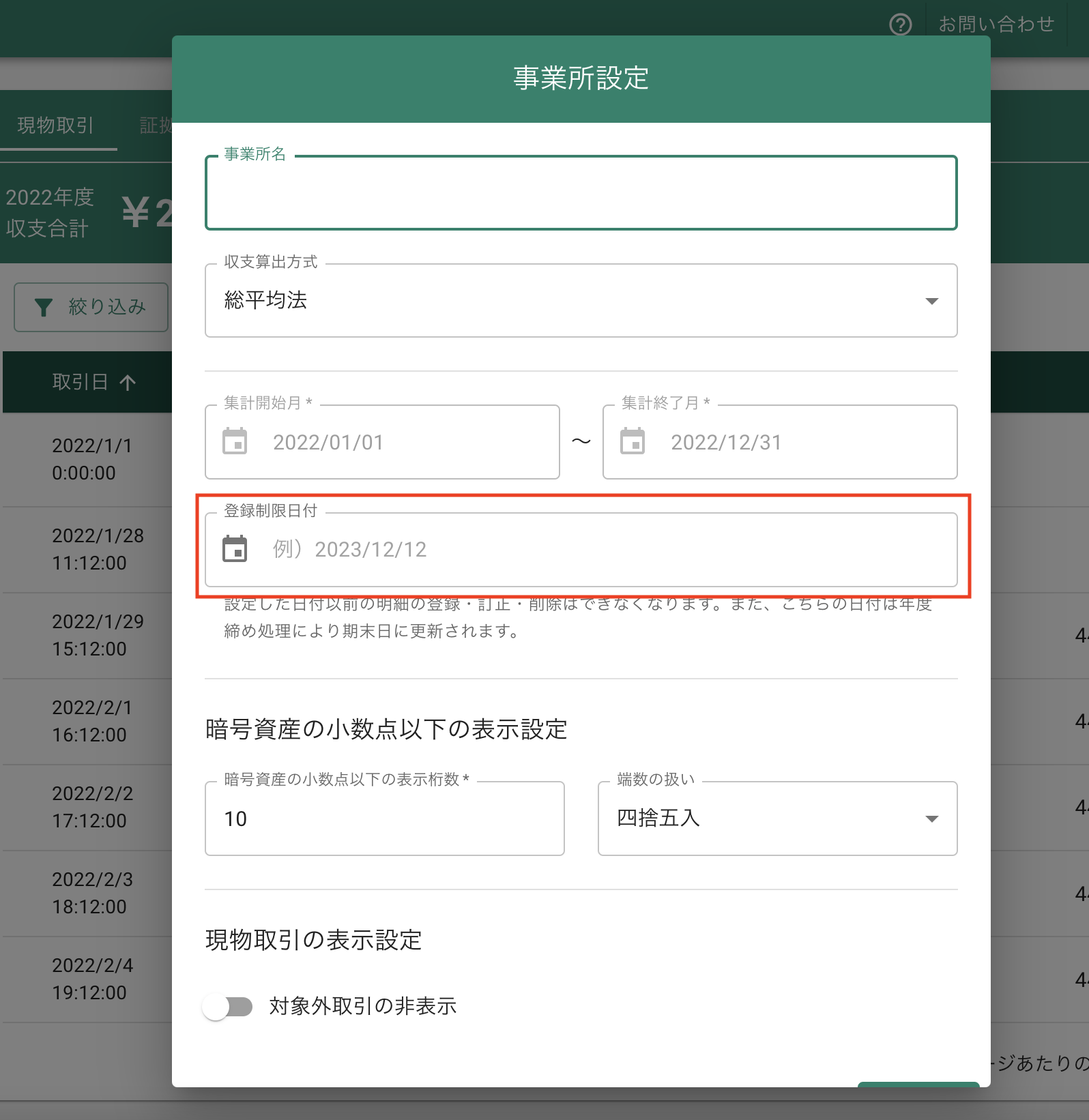Select row dated 2022/1/1 0:00:00
Viewport: 1089px width, 1120px height.
87,459
